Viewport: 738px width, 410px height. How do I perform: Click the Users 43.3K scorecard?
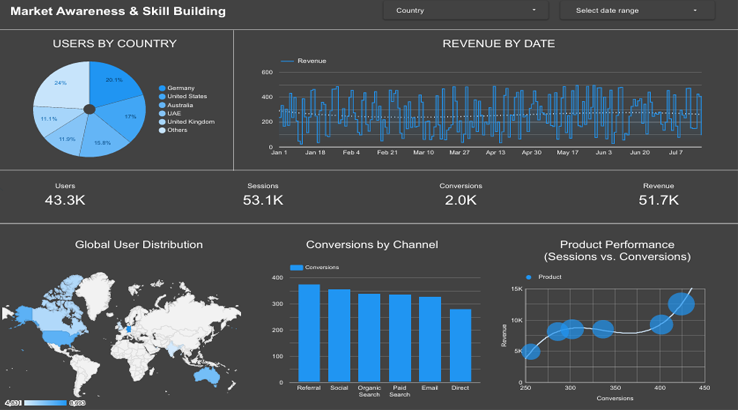[x=65, y=195]
